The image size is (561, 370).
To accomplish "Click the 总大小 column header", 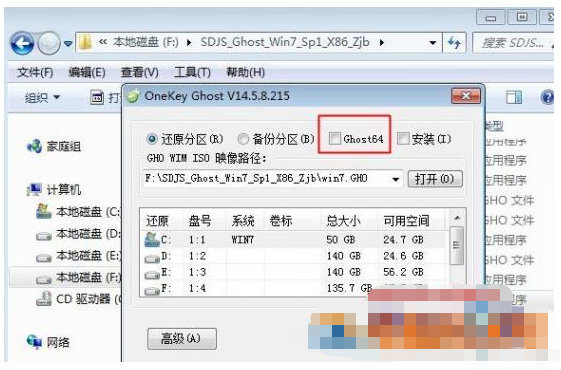I will click(343, 221).
